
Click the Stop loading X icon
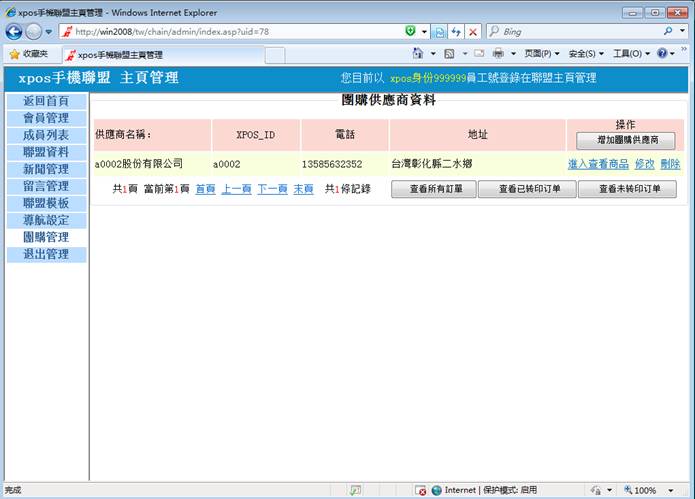[472, 32]
